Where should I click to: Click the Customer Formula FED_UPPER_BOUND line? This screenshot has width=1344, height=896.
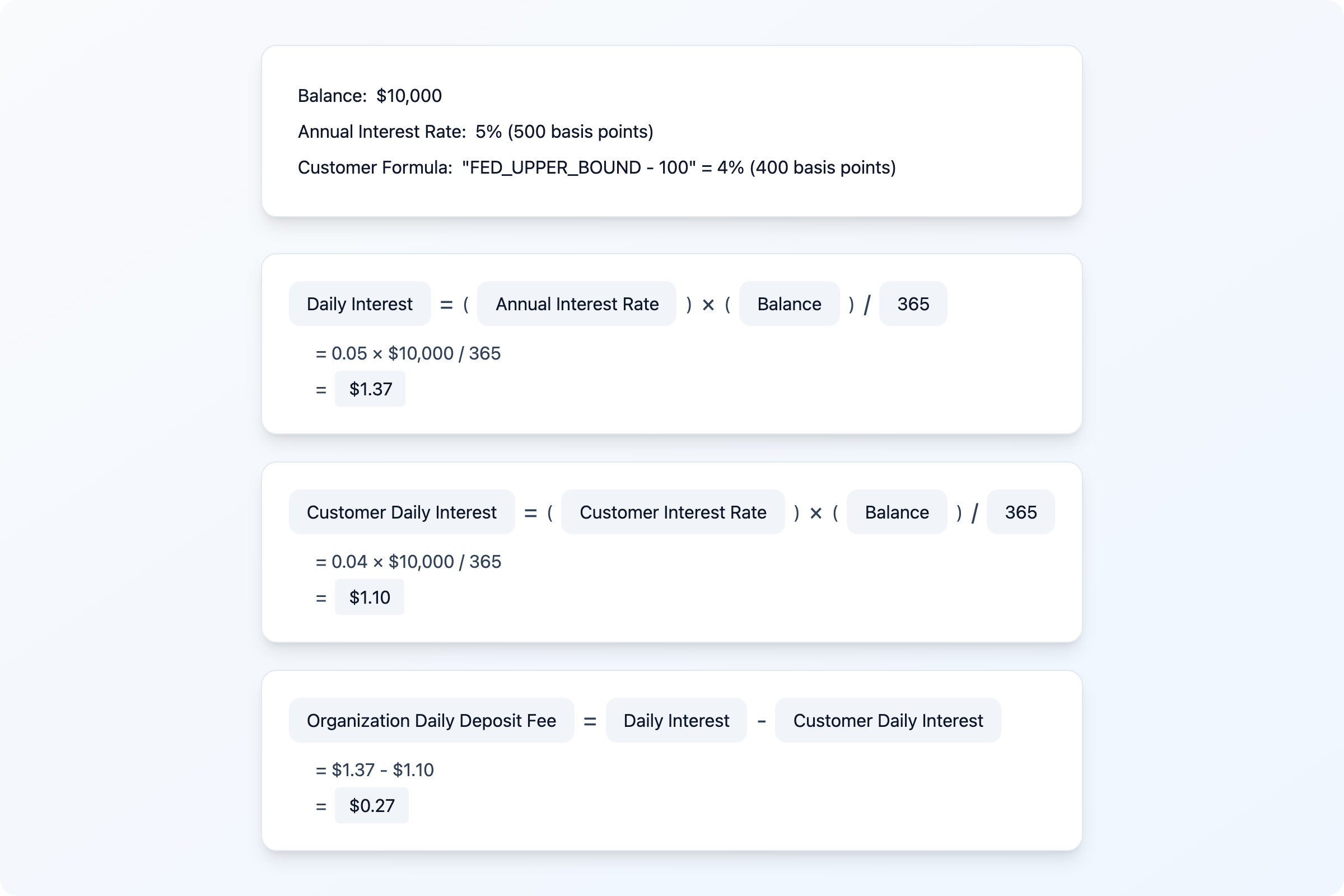tap(596, 168)
